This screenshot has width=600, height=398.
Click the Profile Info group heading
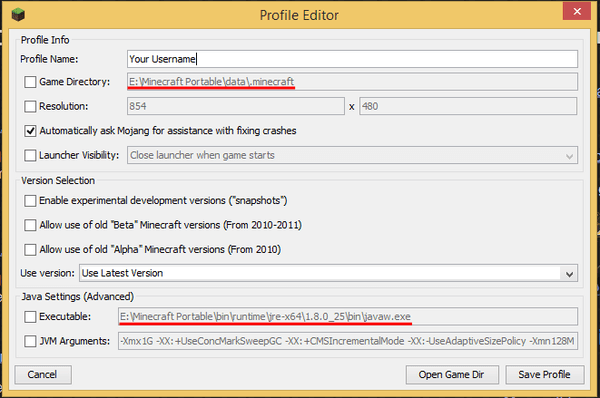(45, 40)
